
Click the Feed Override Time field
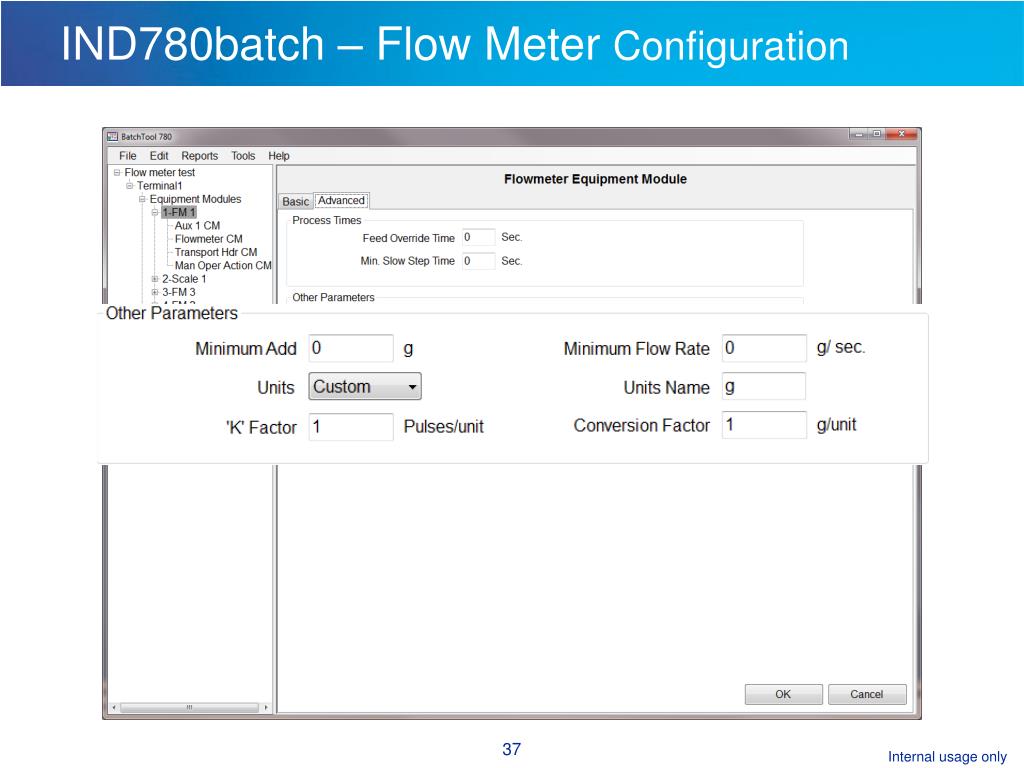[478, 237]
